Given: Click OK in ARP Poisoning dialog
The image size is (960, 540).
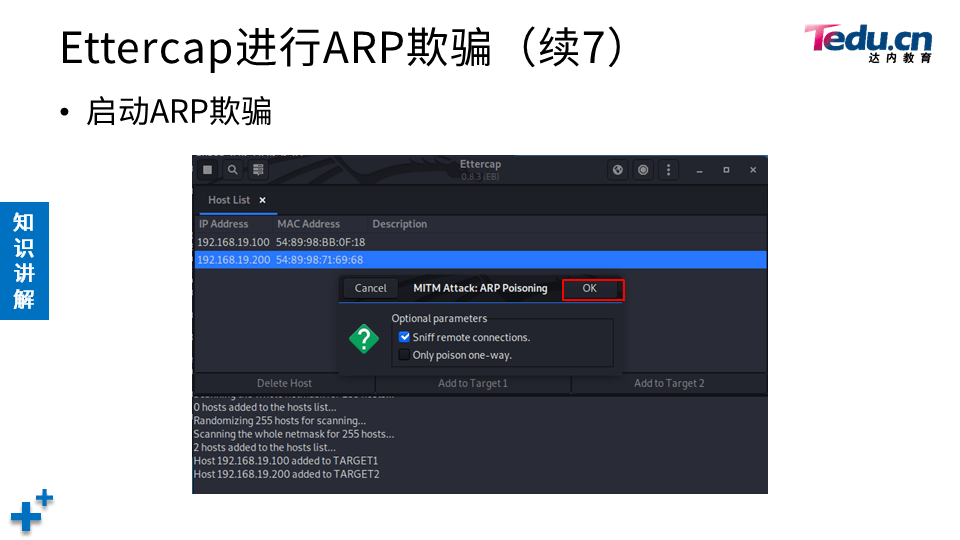Looking at the screenshot, I should tap(592, 289).
